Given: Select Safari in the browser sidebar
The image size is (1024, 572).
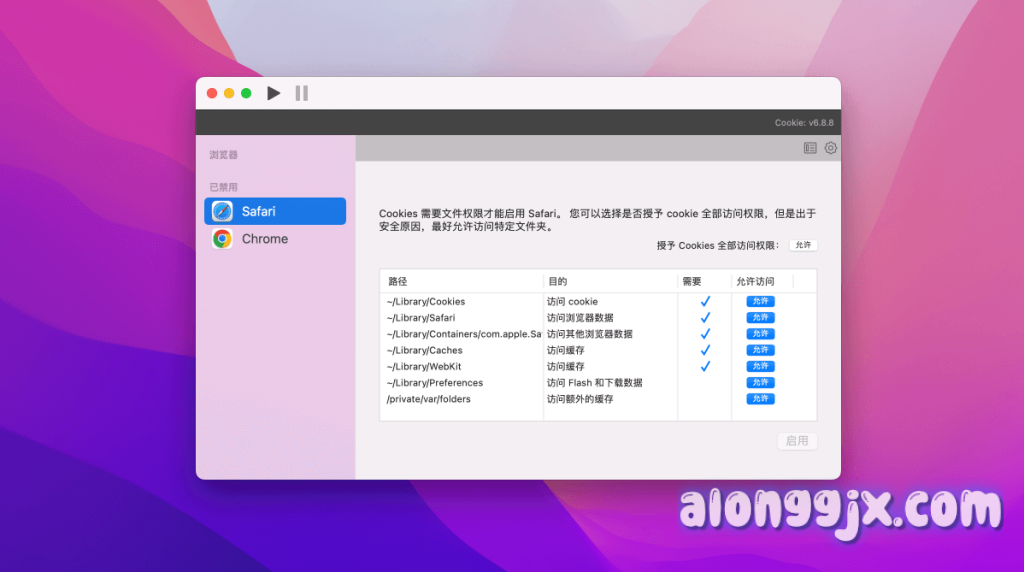Looking at the screenshot, I should coord(275,211).
